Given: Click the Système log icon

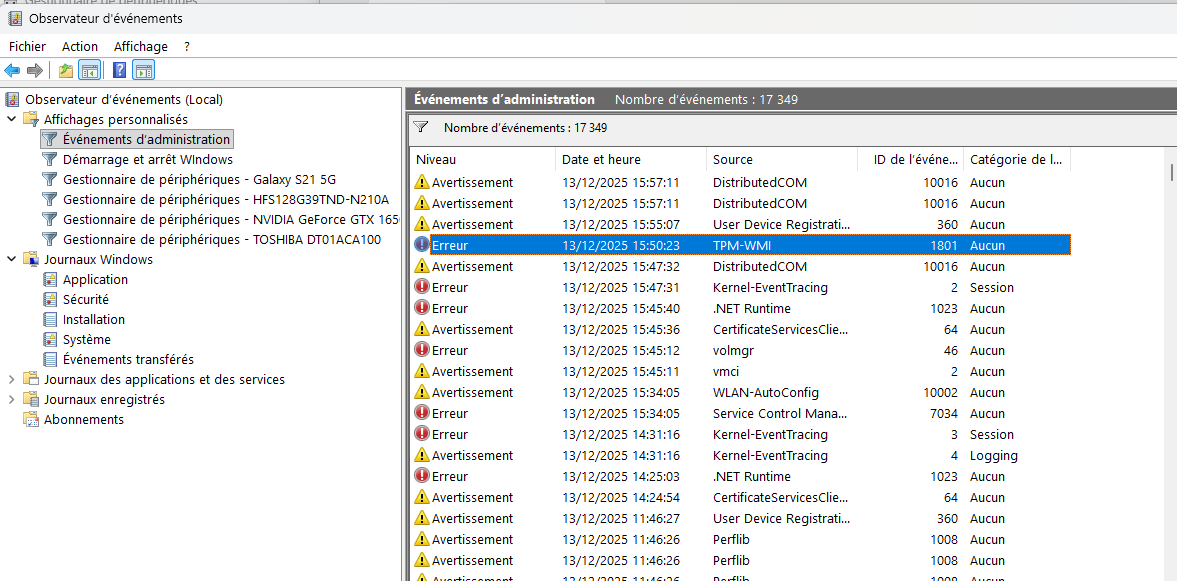Looking at the screenshot, I should [x=50, y=339].
